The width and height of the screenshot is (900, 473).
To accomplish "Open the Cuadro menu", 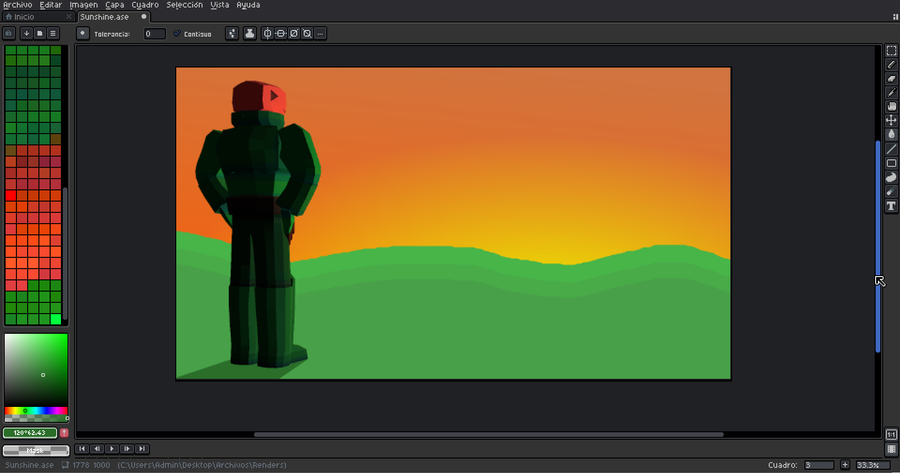I will click(145, 5).
